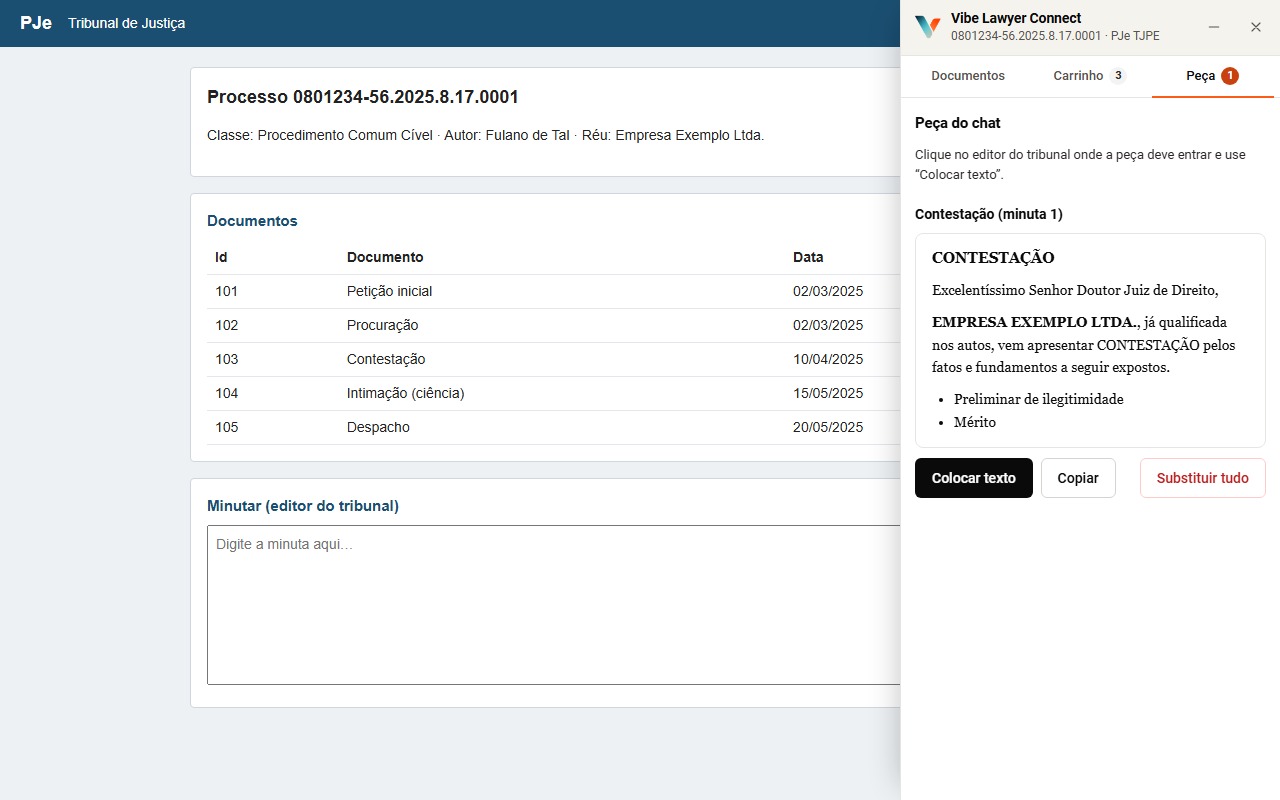This screenshot has width=1280, height=800.
Task: Click the 10/04/2025 date cell
Action: coord(828,360)
